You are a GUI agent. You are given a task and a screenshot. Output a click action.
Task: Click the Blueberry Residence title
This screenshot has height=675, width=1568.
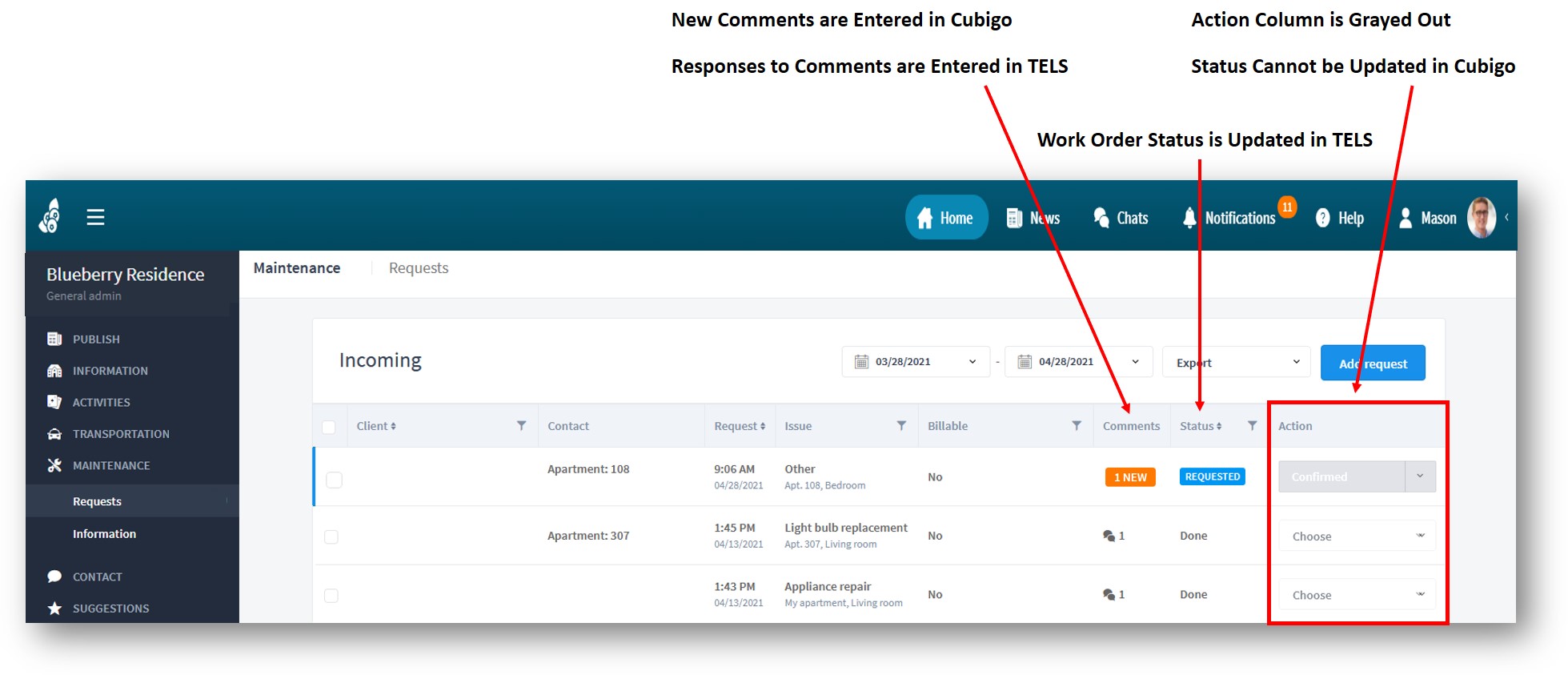pyautogui.click(x=125, y=275)
